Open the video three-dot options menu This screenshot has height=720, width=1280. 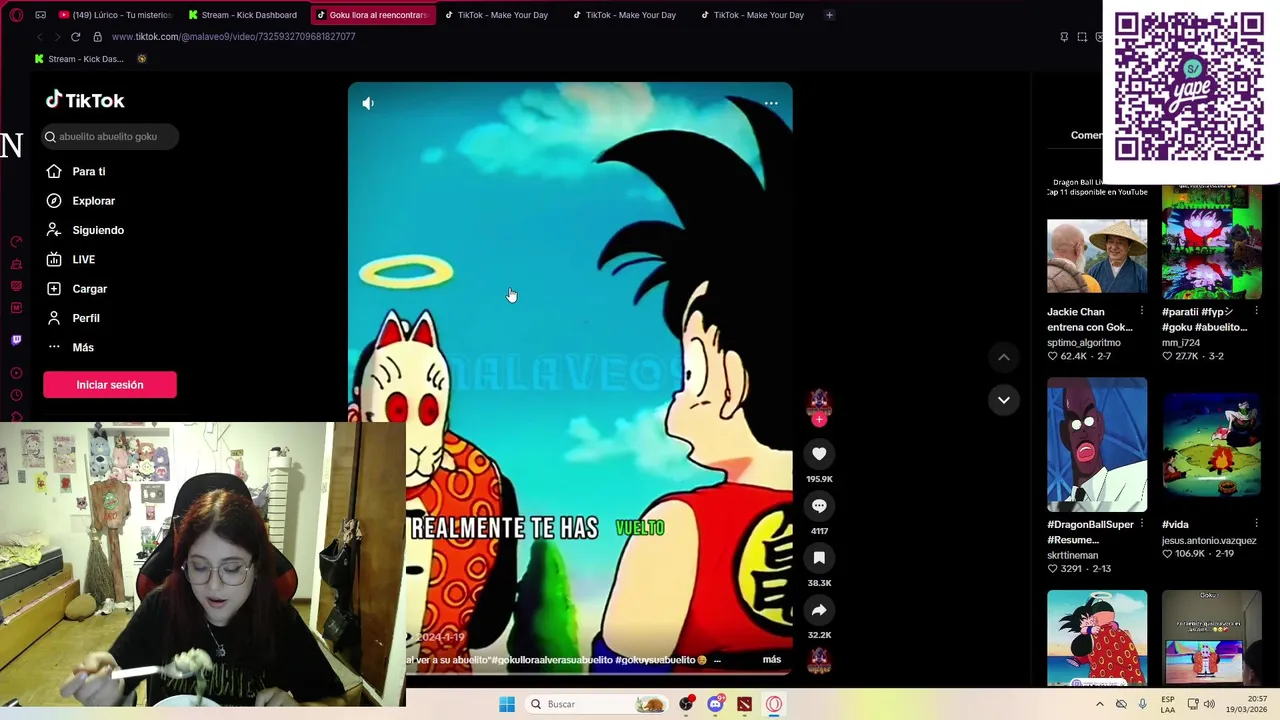click(x=771, y=103)
